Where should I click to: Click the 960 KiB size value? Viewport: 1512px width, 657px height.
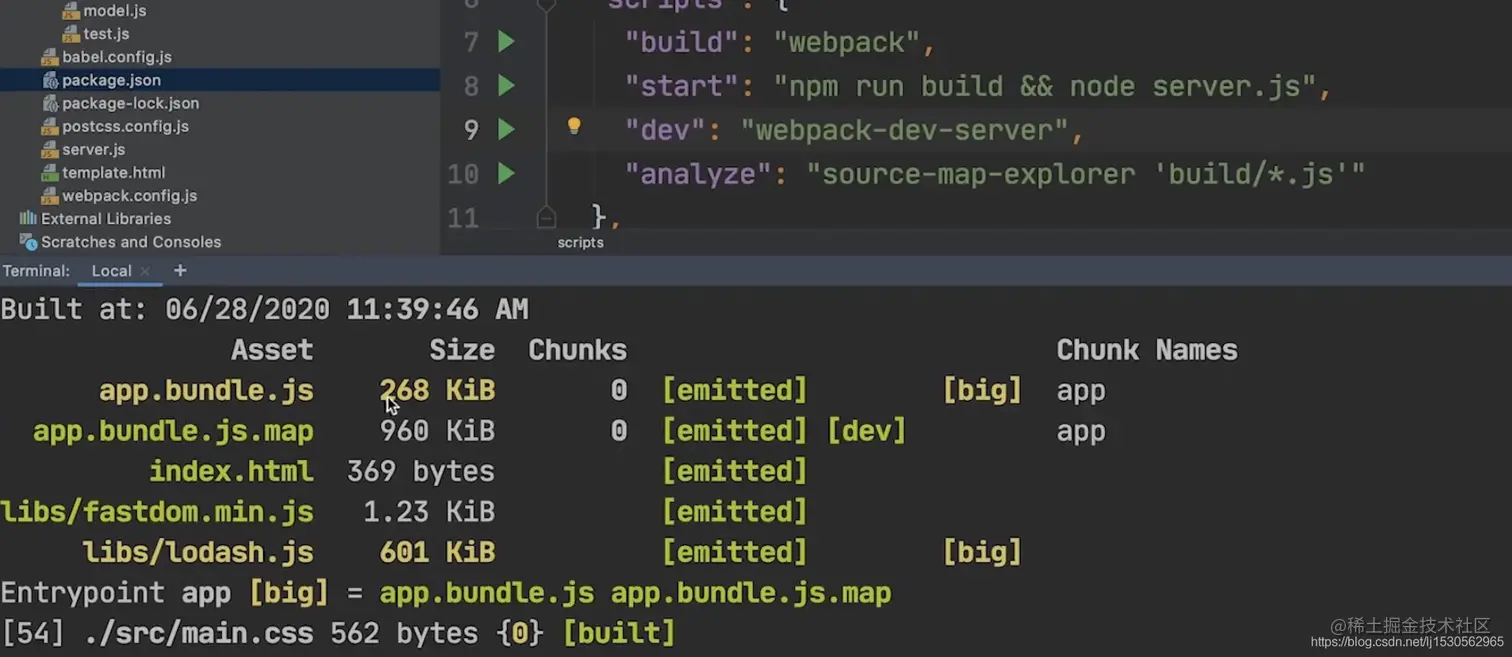[x=437, y=431]
